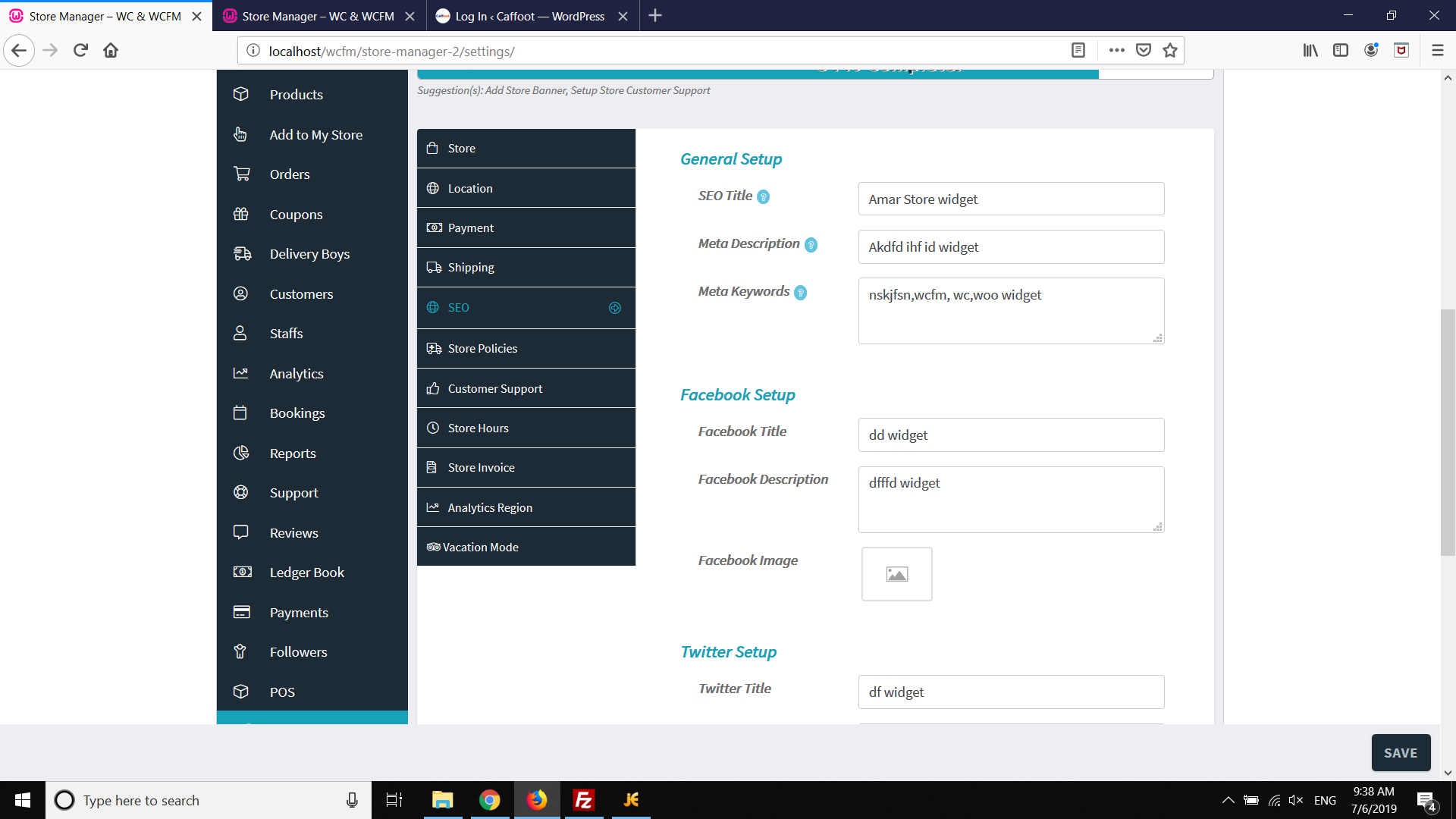Open Google Chrome from taskbar

(x=490, y=800)
